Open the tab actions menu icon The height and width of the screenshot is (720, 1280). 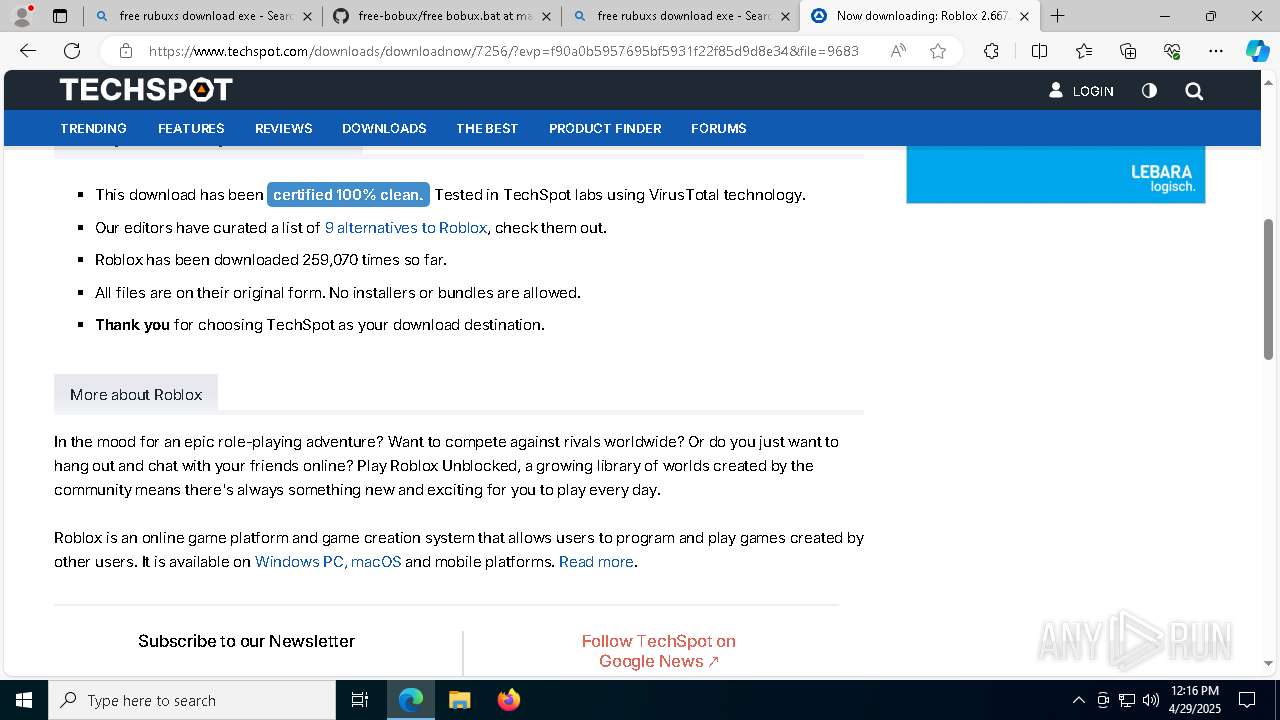coord(60,16)
